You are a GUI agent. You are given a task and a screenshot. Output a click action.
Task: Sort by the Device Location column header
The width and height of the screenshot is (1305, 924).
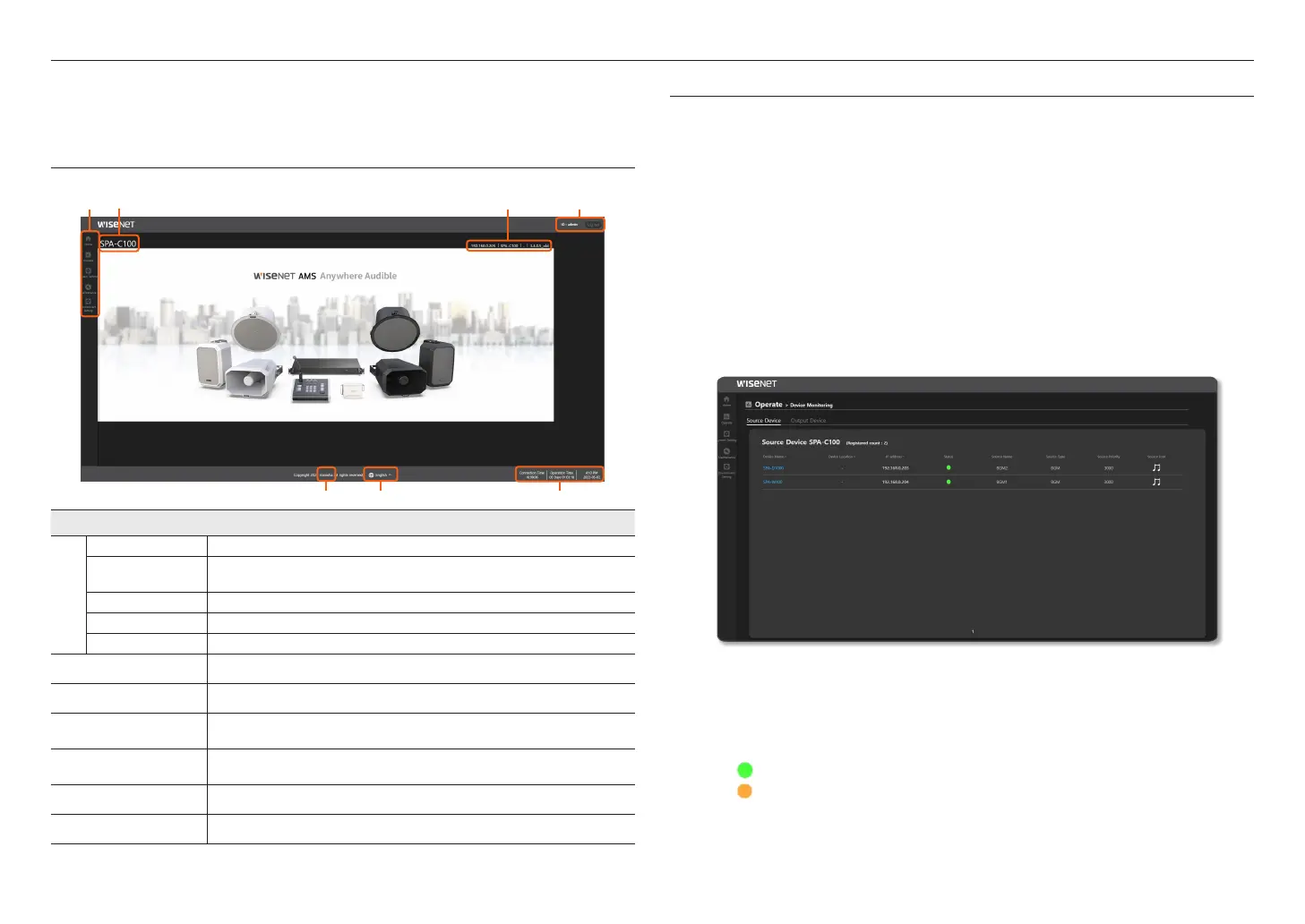tap(842, 457)
